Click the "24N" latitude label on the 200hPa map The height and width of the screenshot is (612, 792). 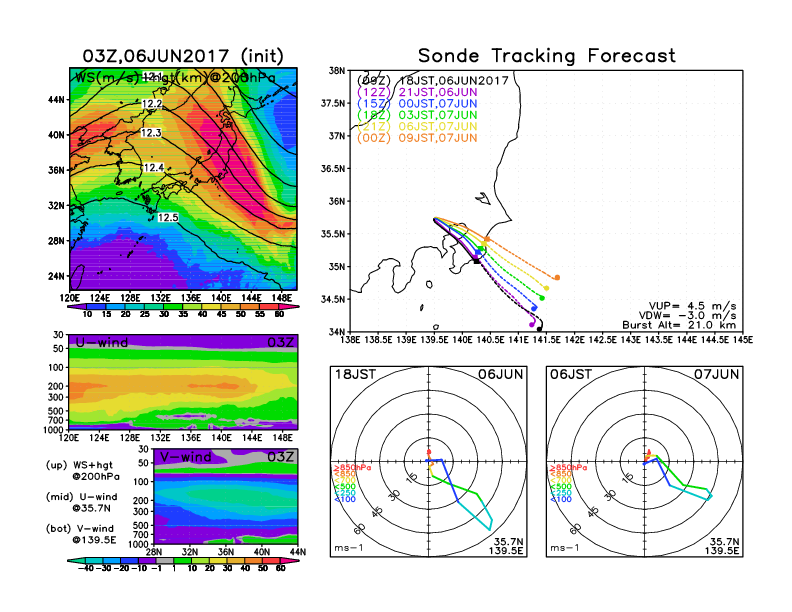pyautogui.click(x=56, y=276)
